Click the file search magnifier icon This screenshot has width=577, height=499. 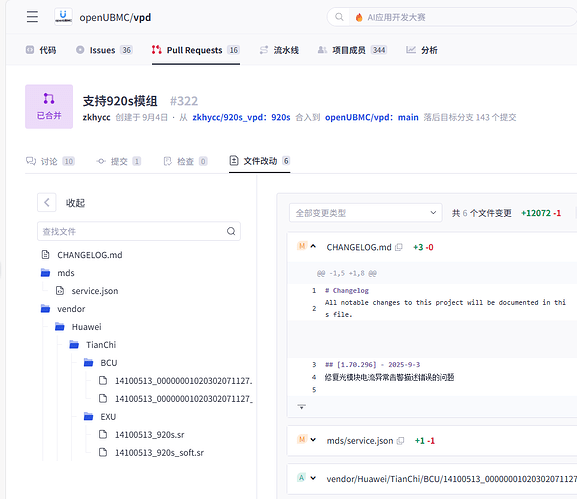pyautogui.click(x=231, y=231)
